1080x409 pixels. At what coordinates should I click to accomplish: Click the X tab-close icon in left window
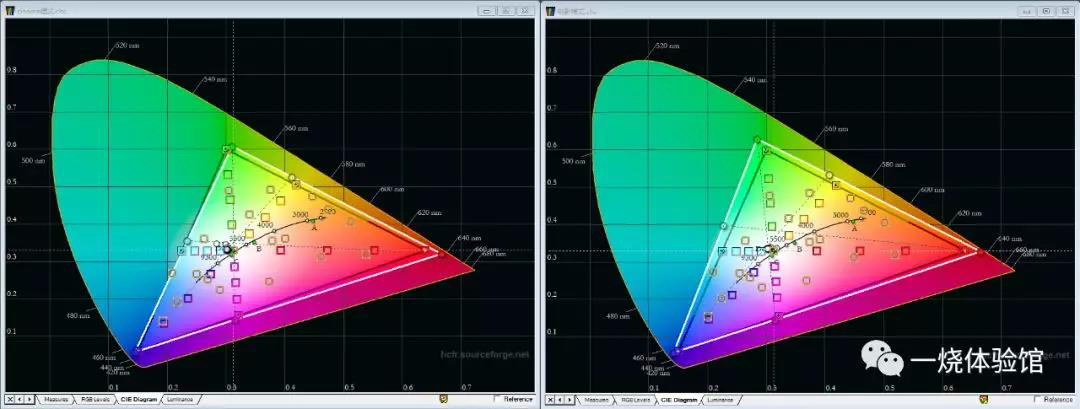click(9, 399)
